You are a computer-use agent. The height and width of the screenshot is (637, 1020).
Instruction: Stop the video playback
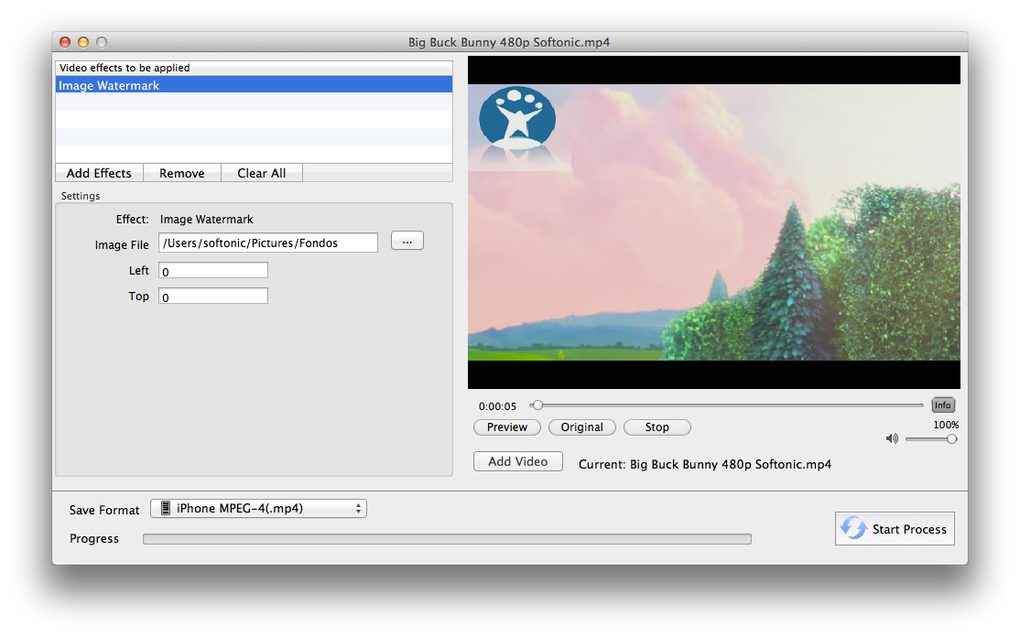[x=657, y=427]
